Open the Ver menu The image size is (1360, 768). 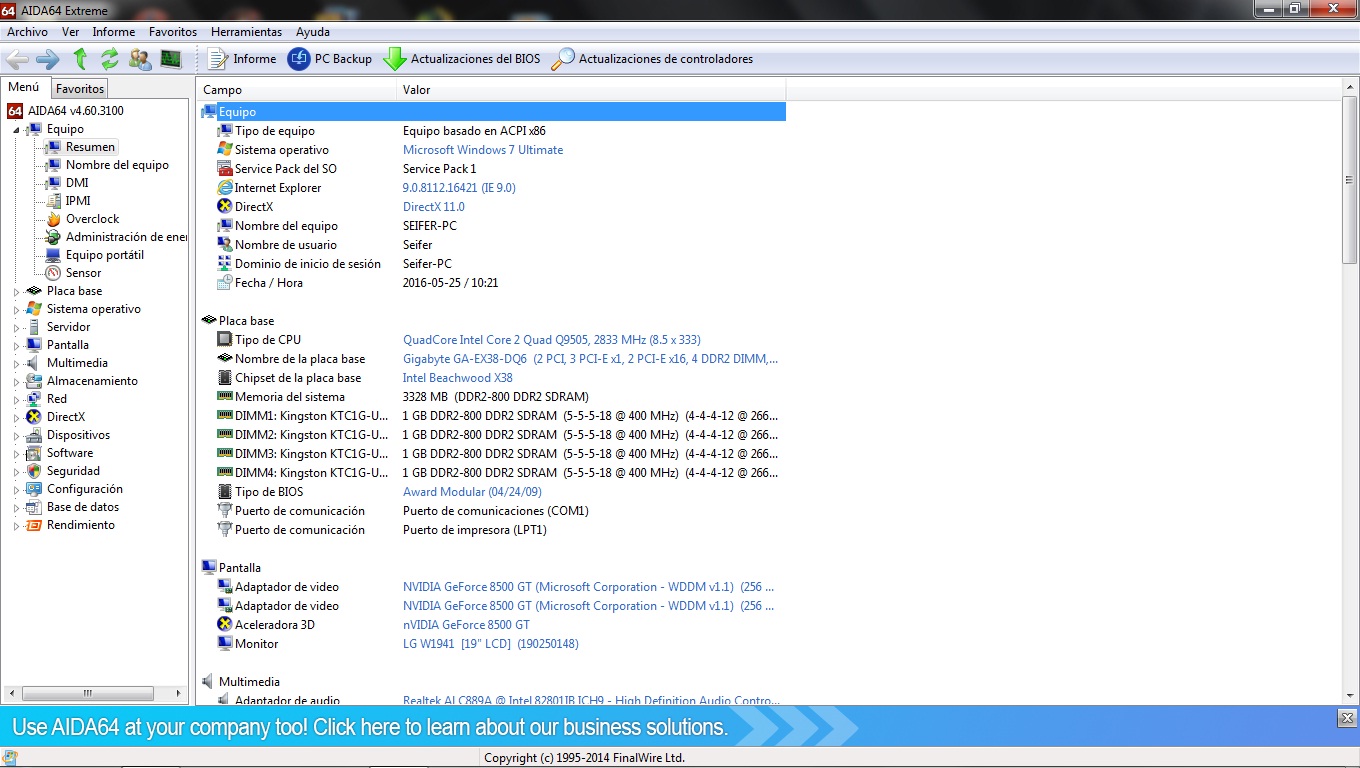(70, 32)
